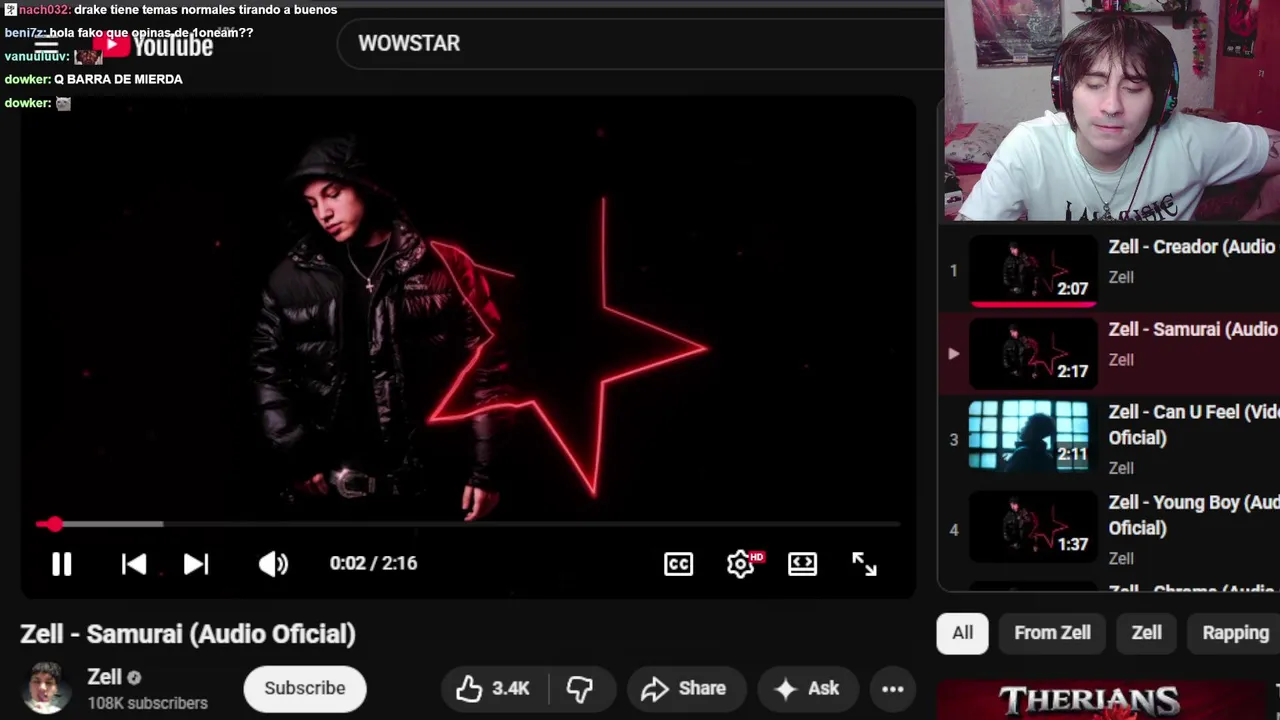The image size is (1280, 720).
Task: Open the YouTube hamburger guide menu
Action: [46, 45]
